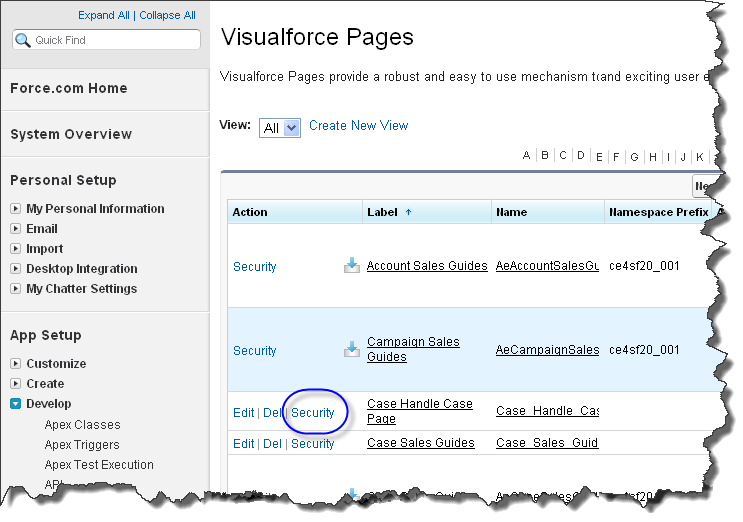Expand the Import section
The image size is (743, 522).
pos(16,248)
